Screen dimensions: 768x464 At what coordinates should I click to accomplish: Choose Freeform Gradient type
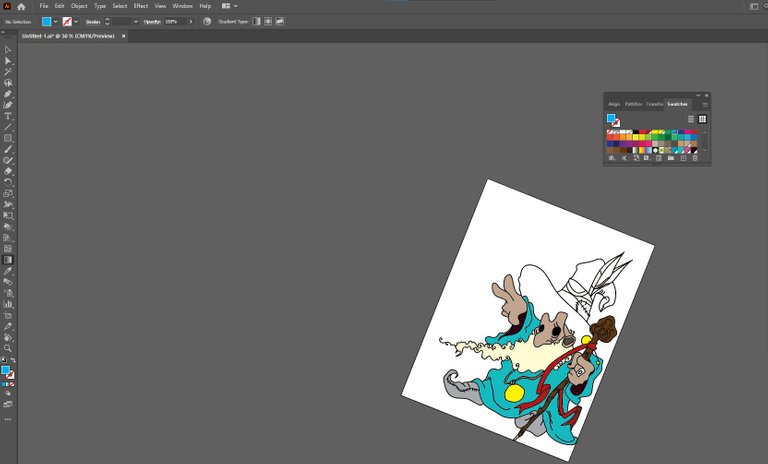coord(280,22)
